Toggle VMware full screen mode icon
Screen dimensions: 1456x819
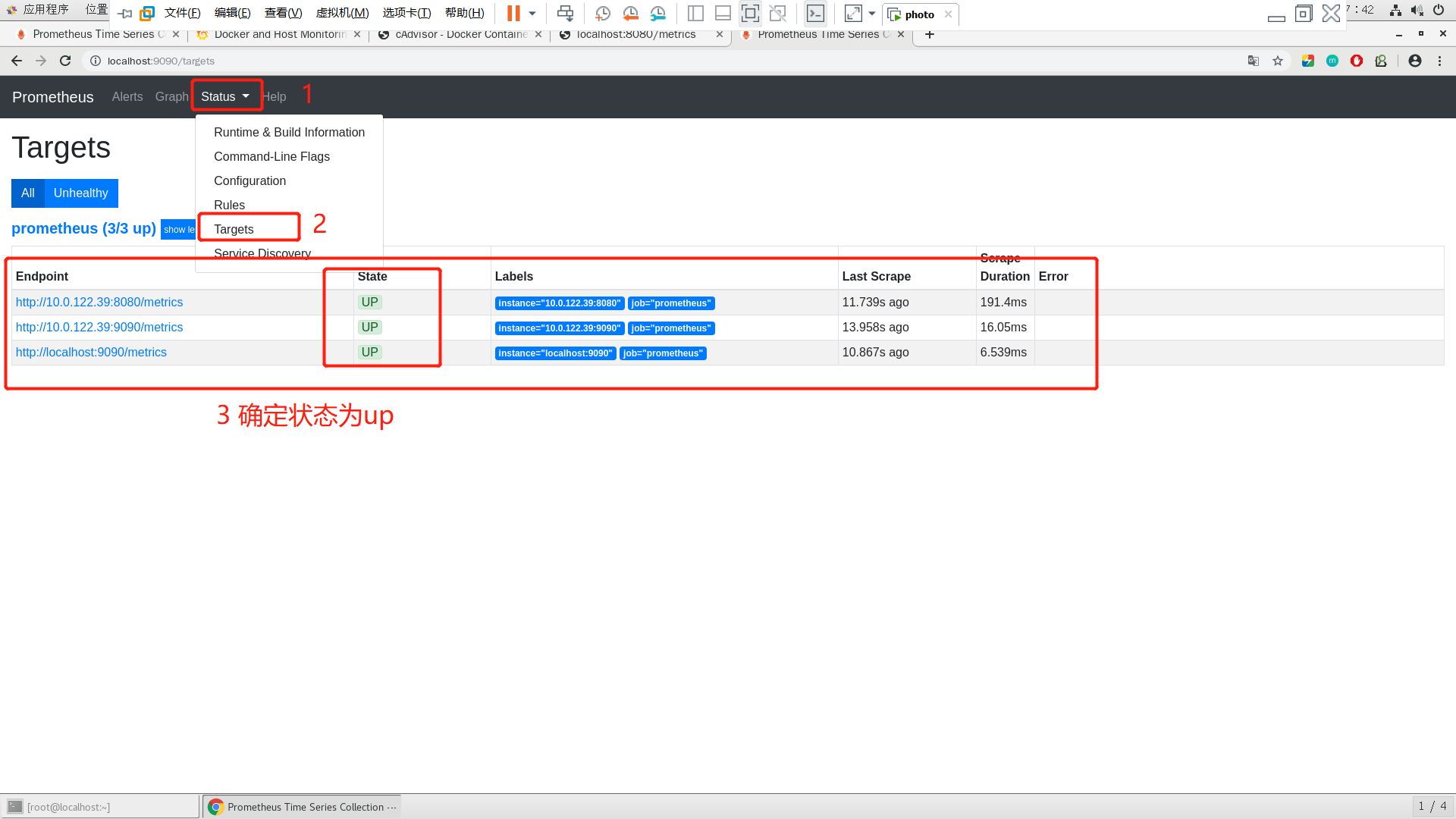coord(750,13)
